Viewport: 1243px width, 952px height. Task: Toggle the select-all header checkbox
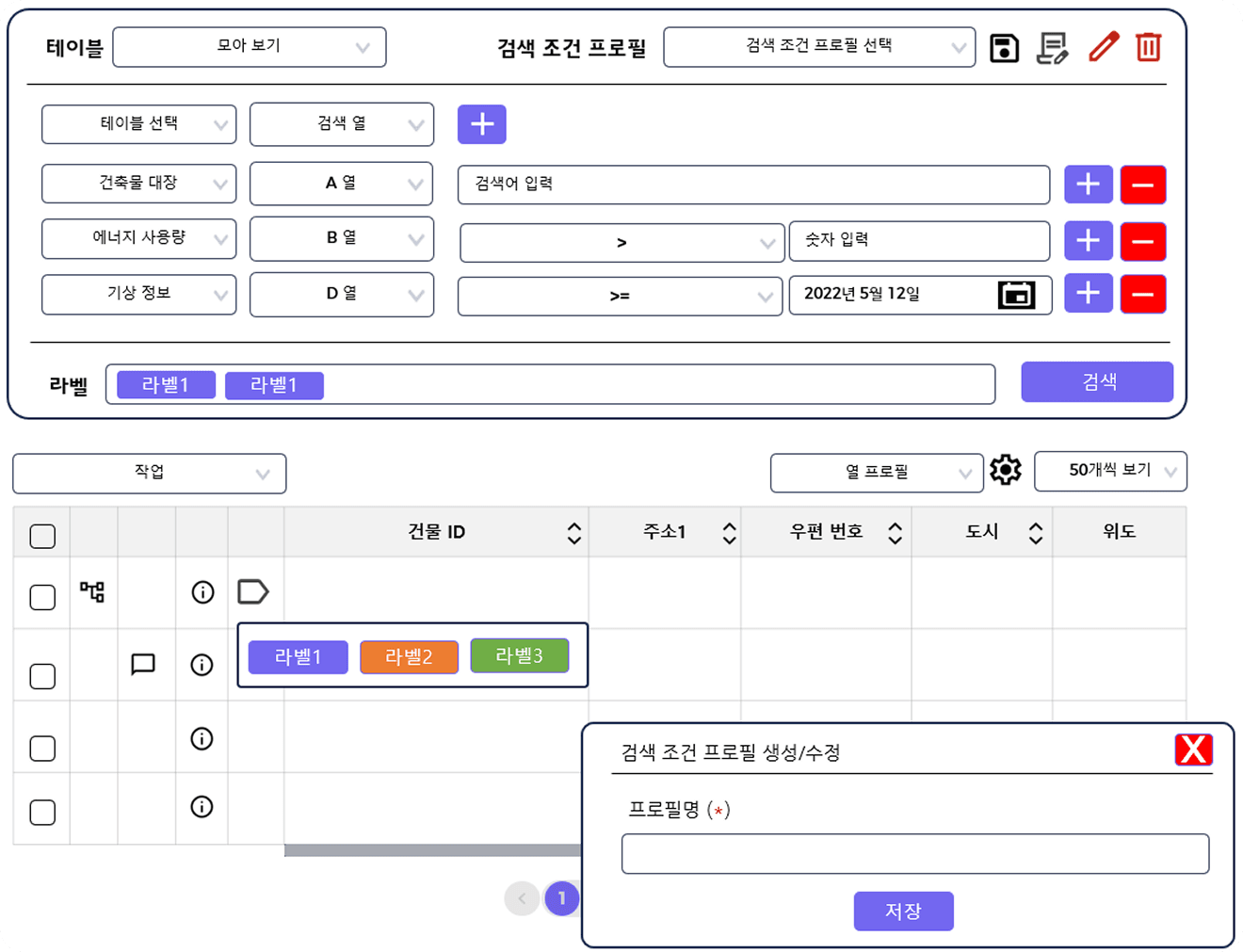pyautogui.click(x=42, y=536)
